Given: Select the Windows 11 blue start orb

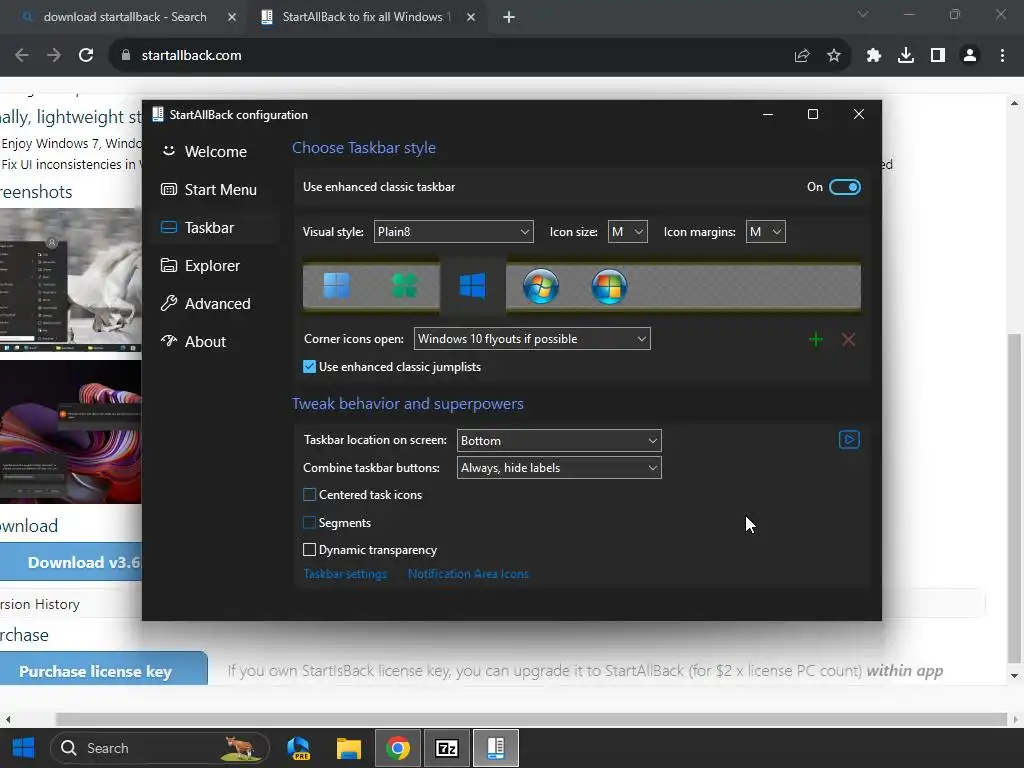Looking at the screenshot, I should tap(337, 286).
